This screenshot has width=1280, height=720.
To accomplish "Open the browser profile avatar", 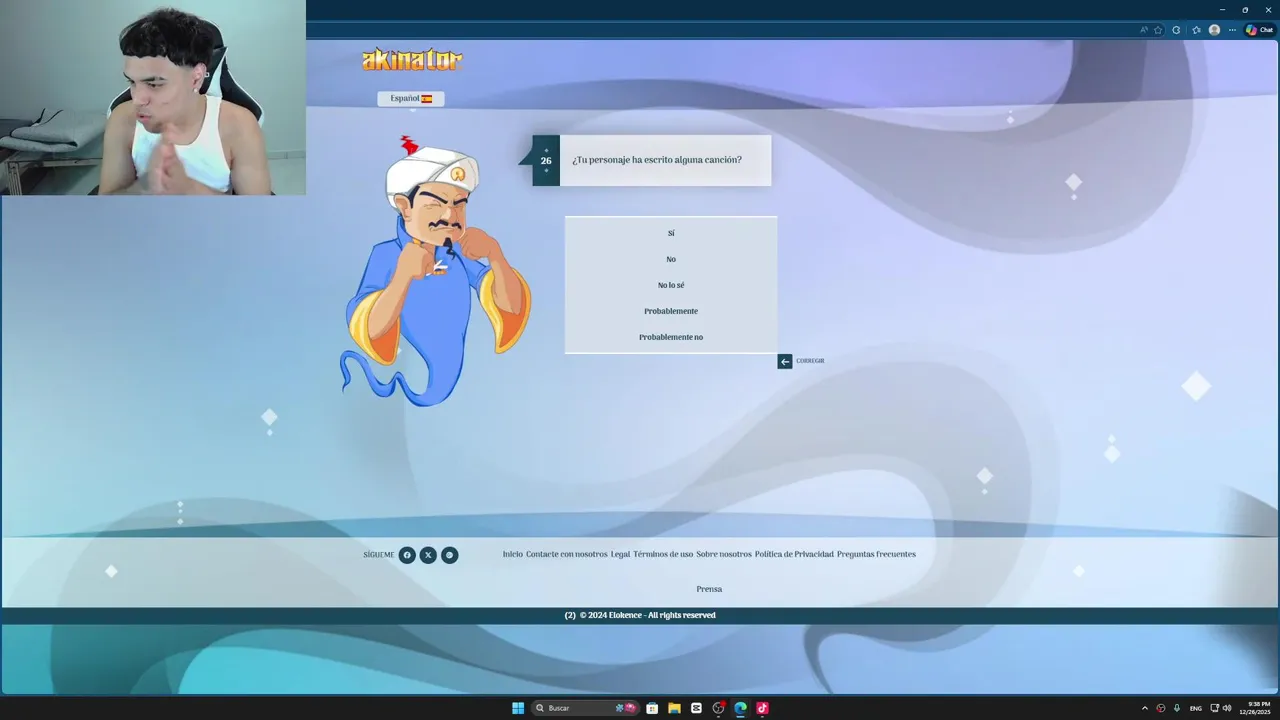I will (1214, 30).
